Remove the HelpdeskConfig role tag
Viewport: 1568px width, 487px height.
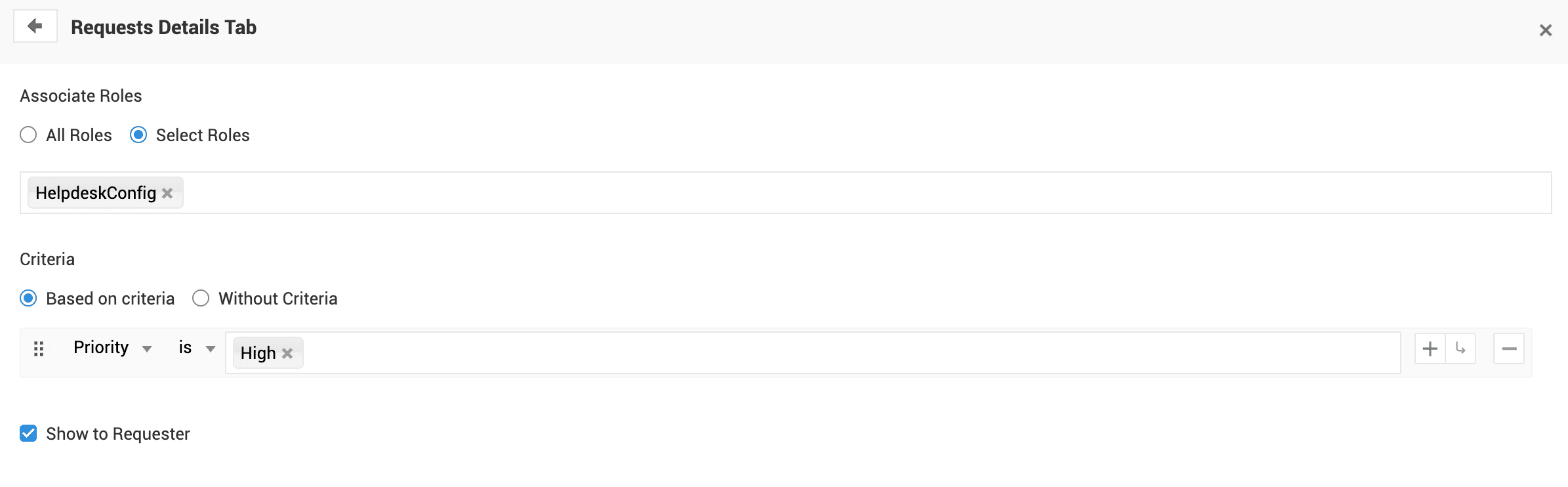click(x=167, y=193)
